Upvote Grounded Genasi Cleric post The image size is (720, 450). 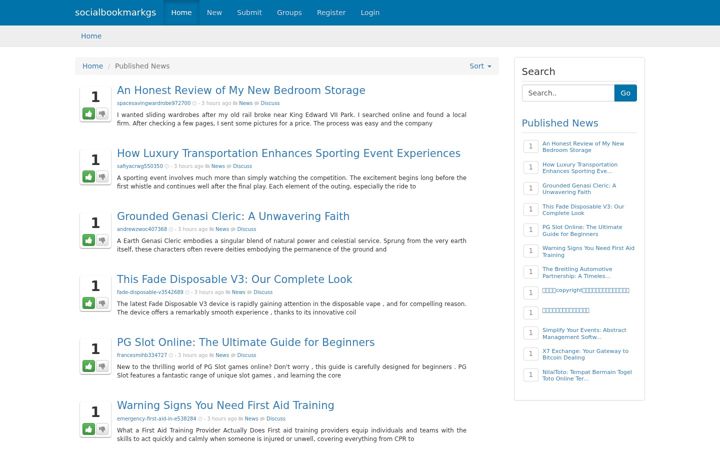click(89, 240)
